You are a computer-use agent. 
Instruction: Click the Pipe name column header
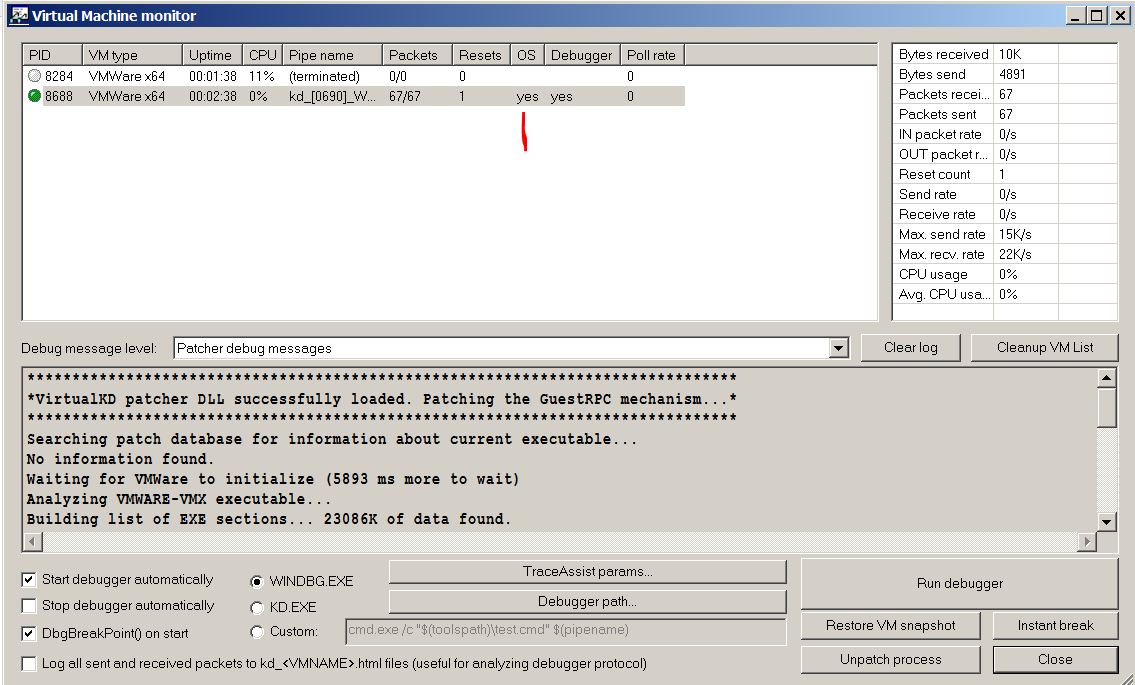[331, 55]
